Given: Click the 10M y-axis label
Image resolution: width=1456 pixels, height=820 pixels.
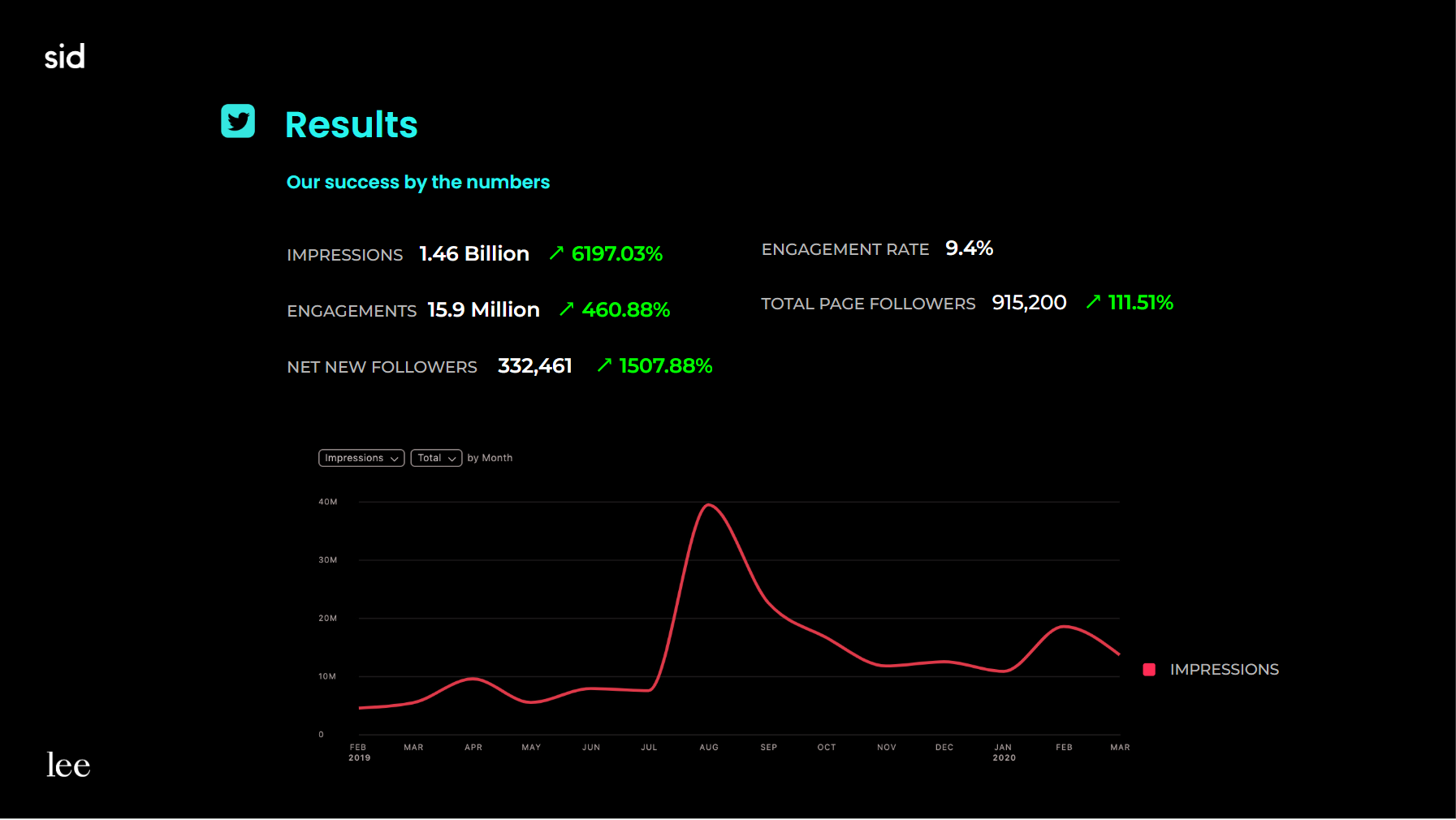Looking at the screenshot, I should point(327,676).
